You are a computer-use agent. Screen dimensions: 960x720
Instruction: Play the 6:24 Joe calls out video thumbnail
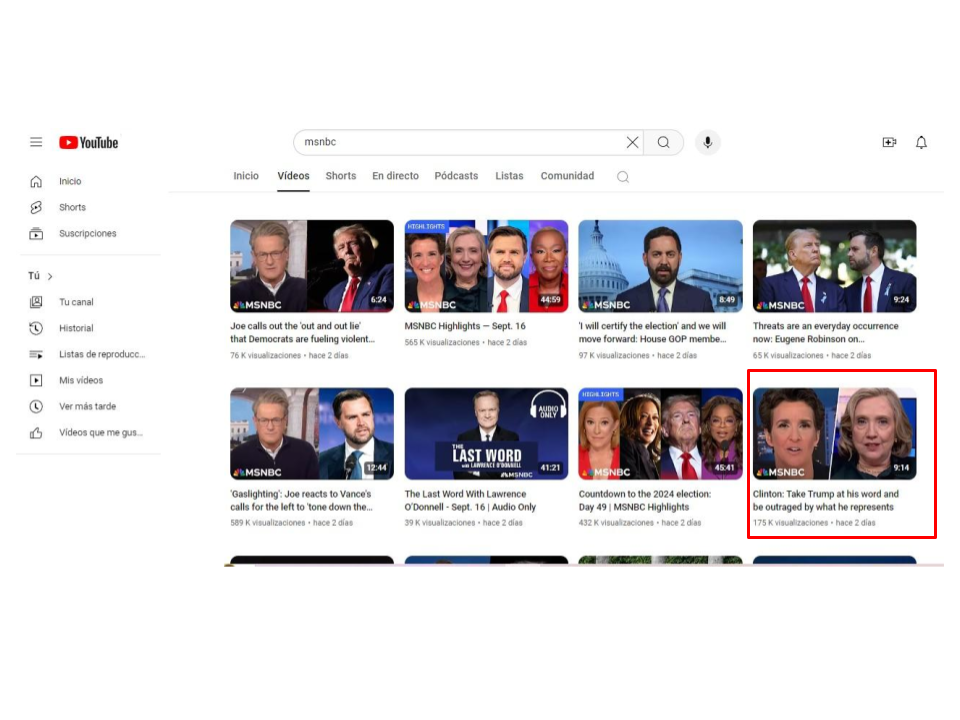(x=312, y=266)
